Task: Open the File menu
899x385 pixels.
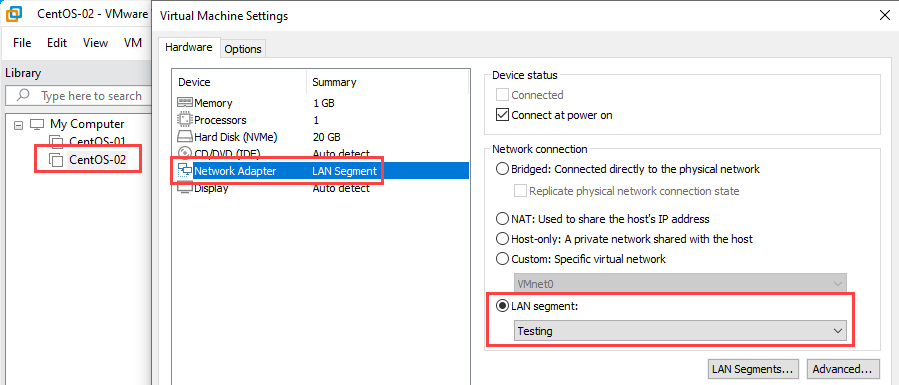Action: [22, 43]
